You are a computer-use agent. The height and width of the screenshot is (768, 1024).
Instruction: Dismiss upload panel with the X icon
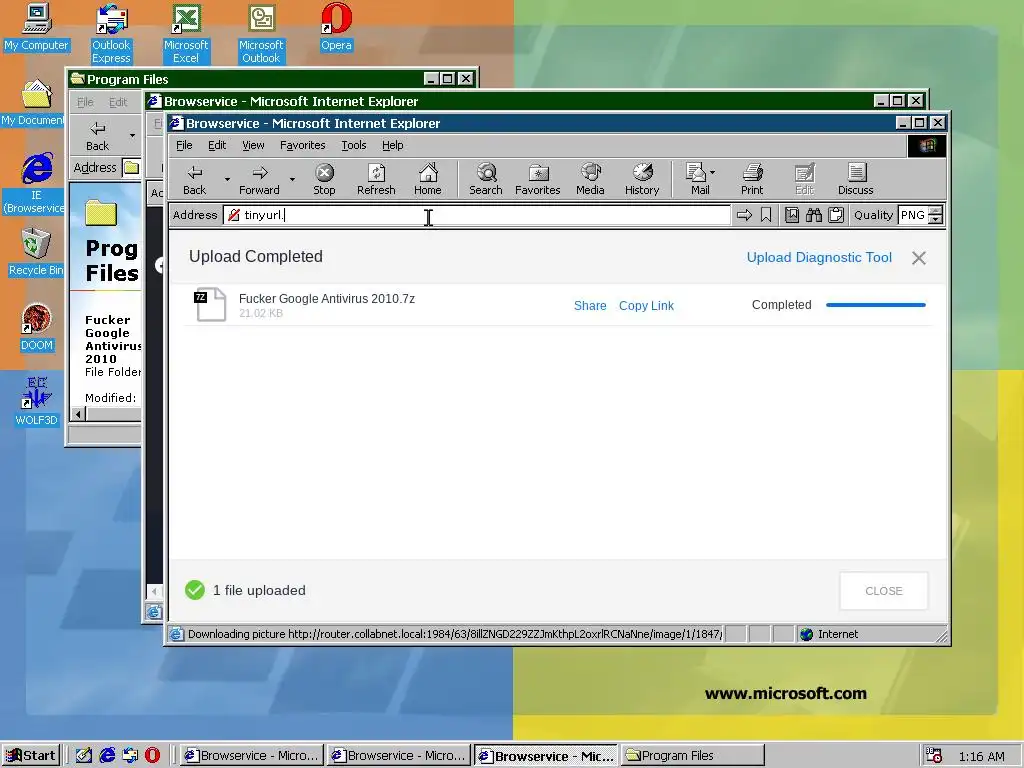click(919, 258)
